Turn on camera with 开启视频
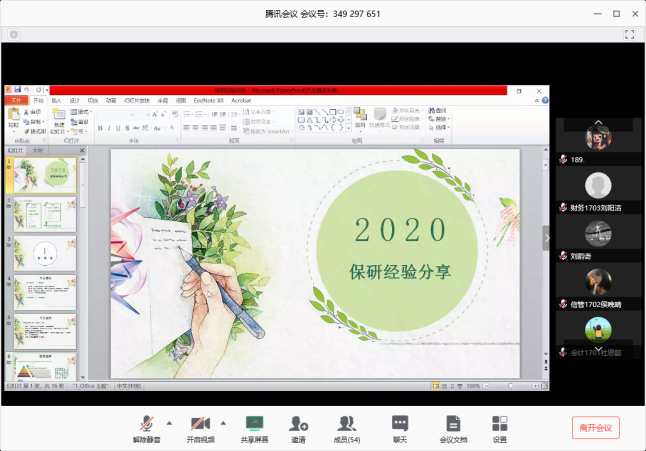This screenshot has height=451, width=646. (201, 424)
